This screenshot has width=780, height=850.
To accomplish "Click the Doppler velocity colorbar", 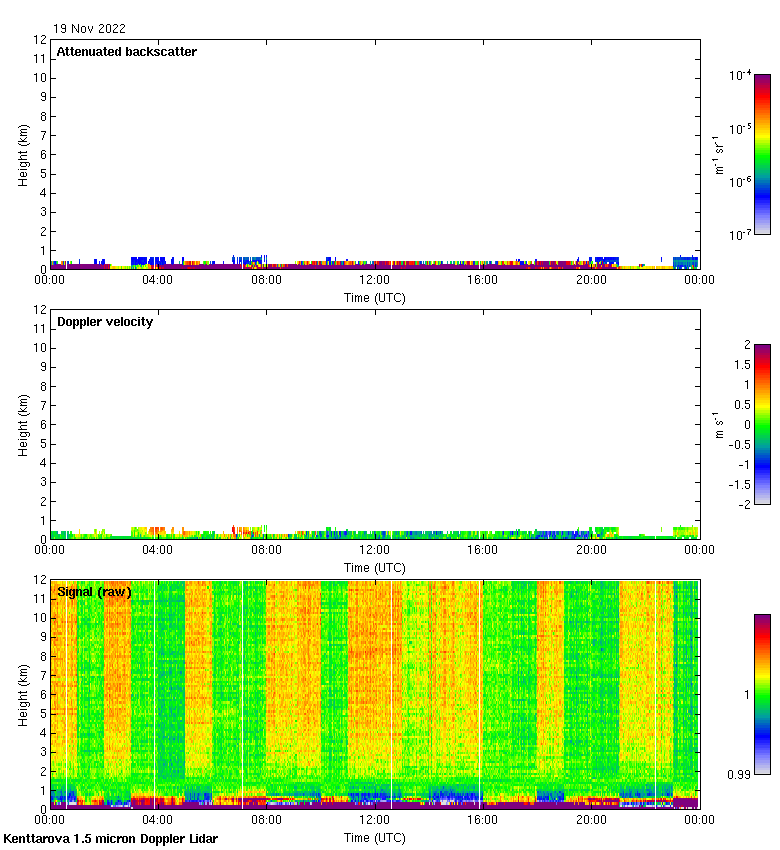I will (762, 424).
